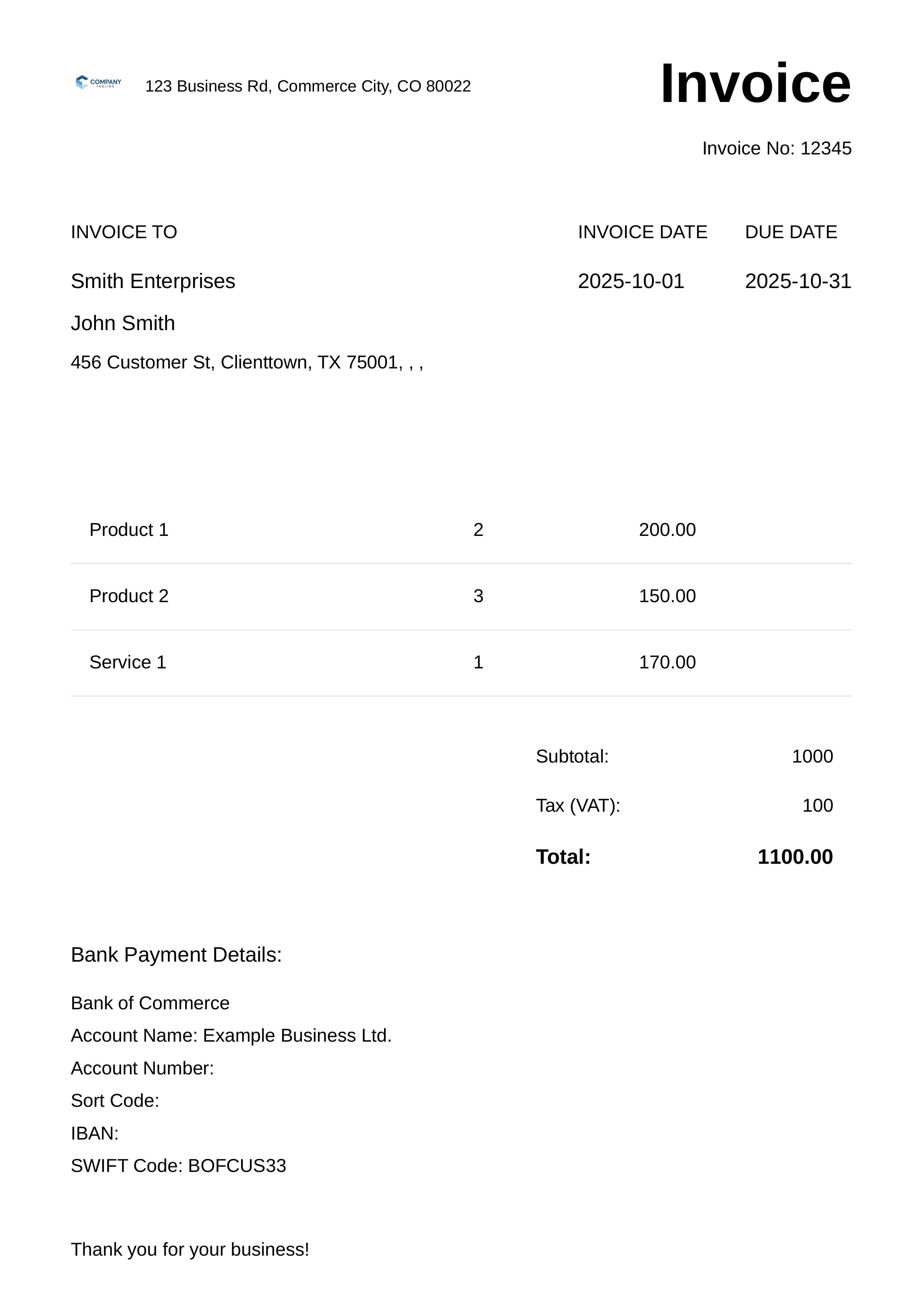924x1307 pixels.
Task: Click the 150.00 price for Product 2
Action: coord(666,596)
